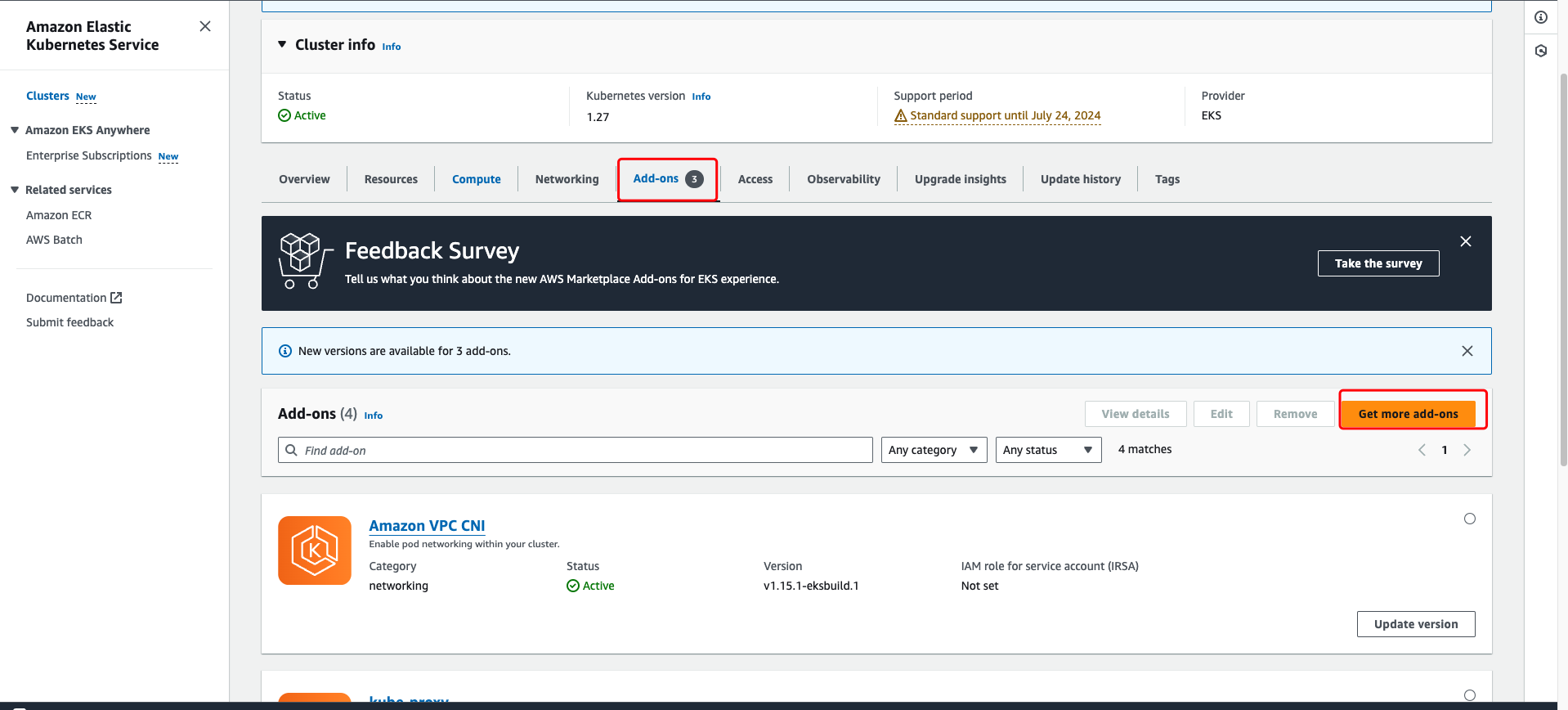Open the Any category dropdown
The height and width of the screenshot is (710, 1568).
pyautogui.click(x=933, y=450)
